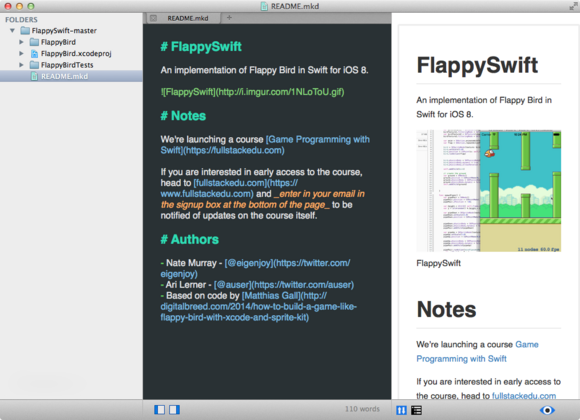This screenshot has height=420, width=580.
Task: Expand the FlappyBird.xcodeproj disclosure triangle
Action: [21, 53]
